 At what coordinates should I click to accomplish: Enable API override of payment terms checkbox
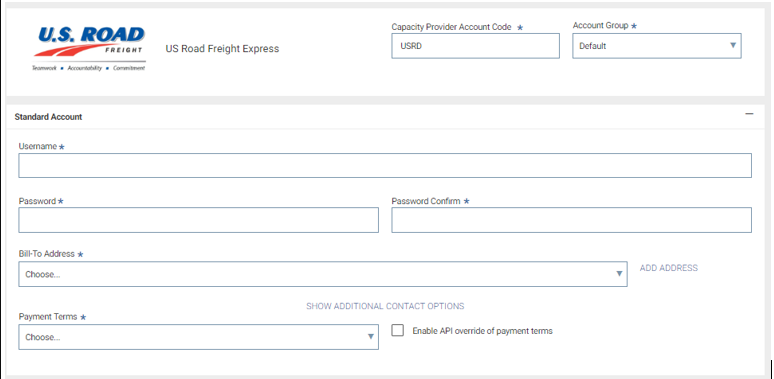(x=397, y=330)
